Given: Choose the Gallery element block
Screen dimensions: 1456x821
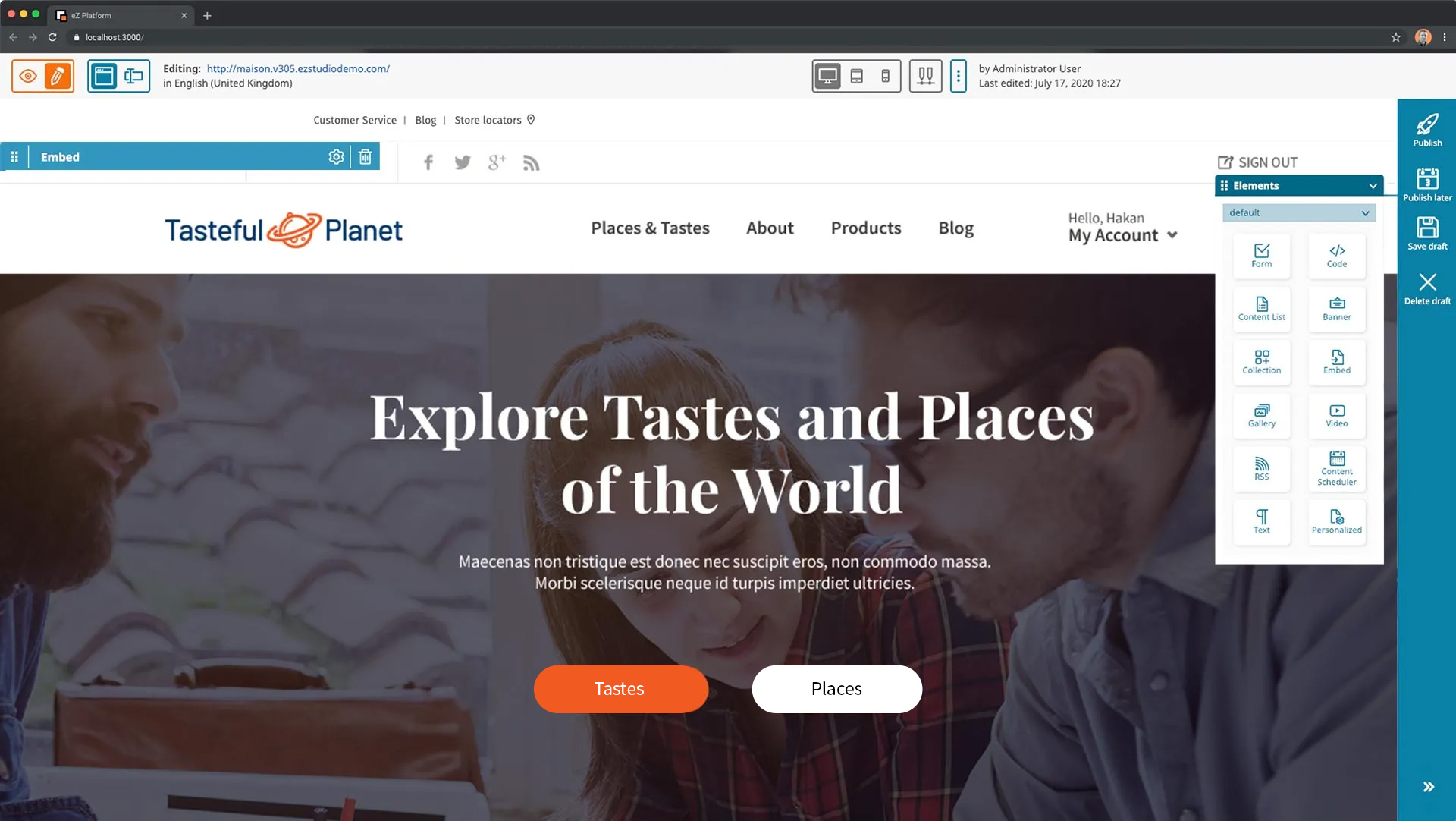Looking at the screenshot, I should [x=1261, y=416].
